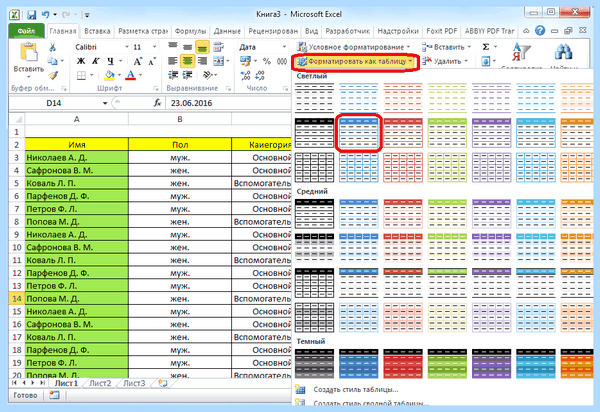
Task: Switch to sheet Лист3
Action: click(x=134, y=383)
